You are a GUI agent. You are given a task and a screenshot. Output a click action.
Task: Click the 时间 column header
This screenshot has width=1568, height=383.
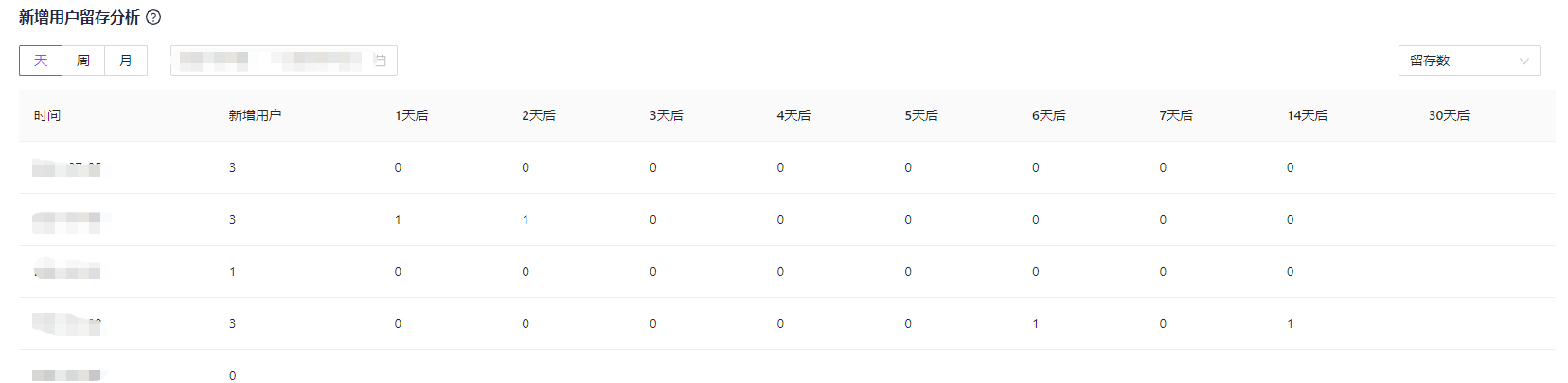[47, 115]
